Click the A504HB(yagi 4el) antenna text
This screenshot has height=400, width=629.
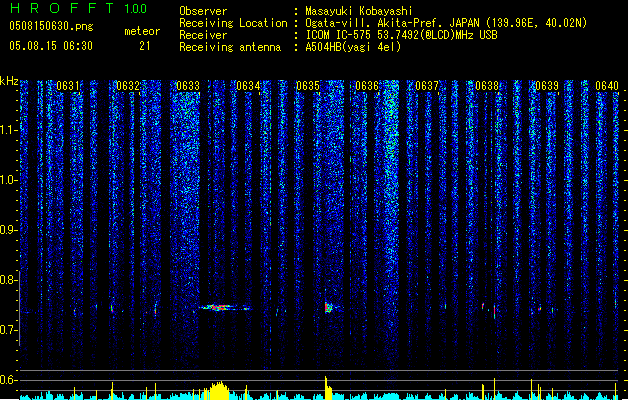pyautogui.click(x=353, y=47)
